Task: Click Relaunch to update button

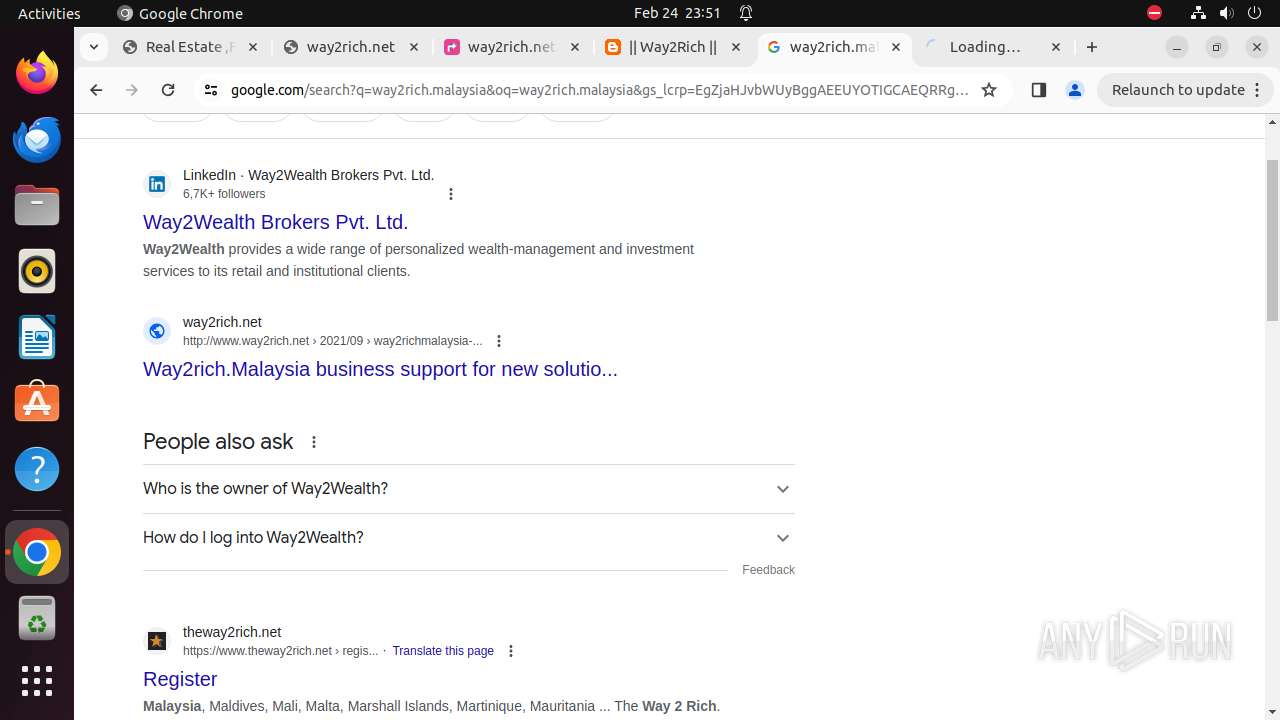Action: [1185, 90]
